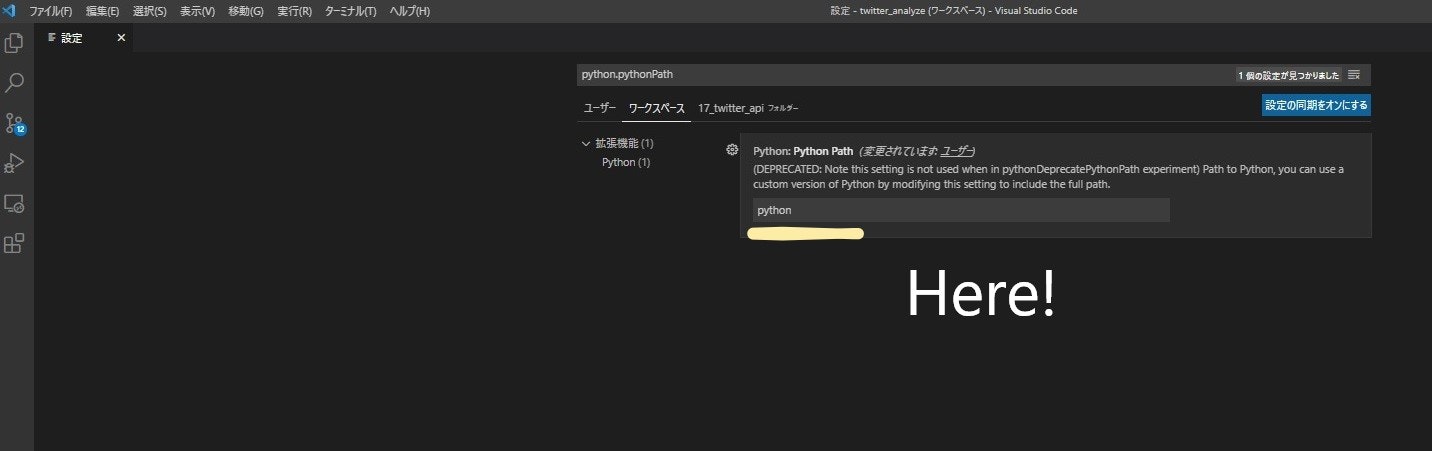Open the Extensions view

pyautogui.click(x=14, y=243)
